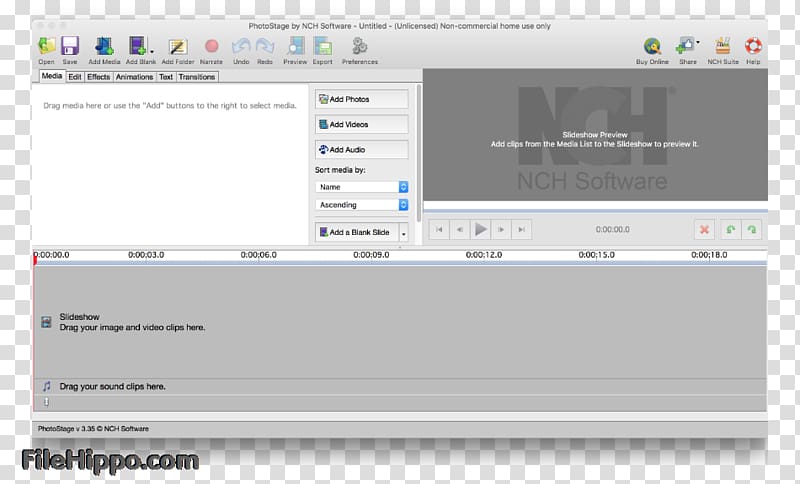Open the Ascending sort order dropdown

click(x=362, y=205)
